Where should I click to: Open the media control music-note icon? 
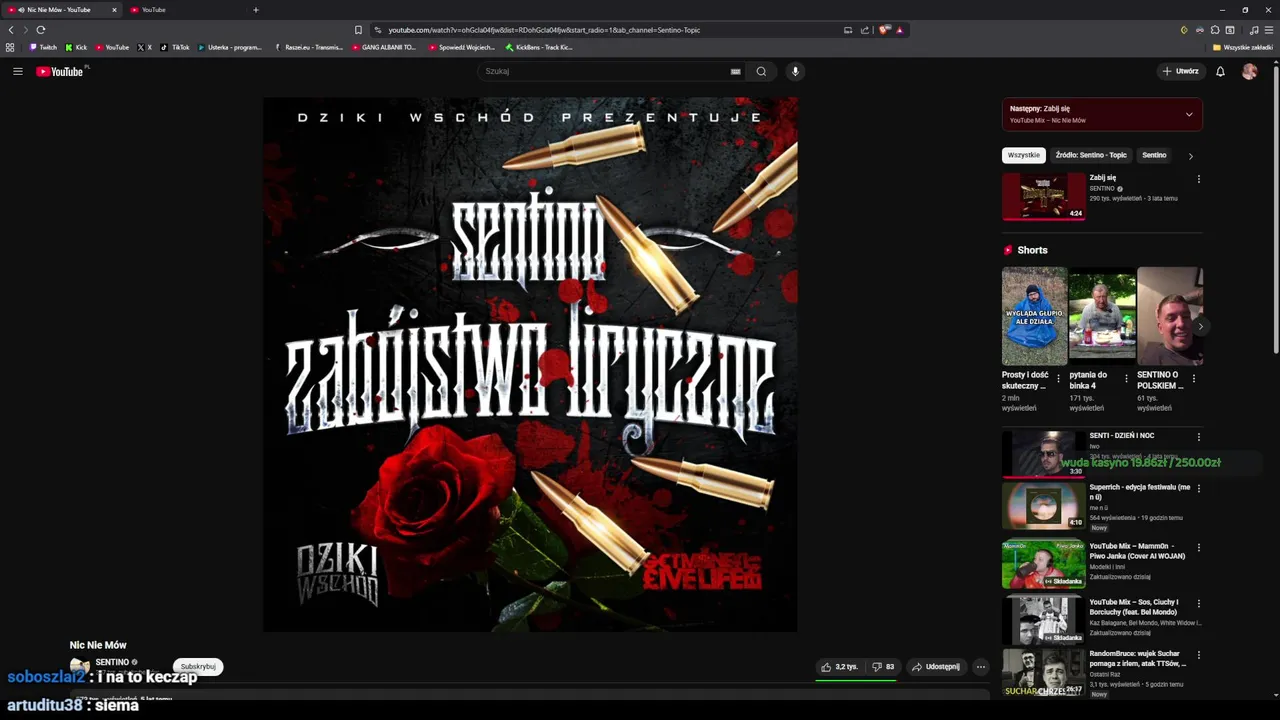click(1254, 30)
